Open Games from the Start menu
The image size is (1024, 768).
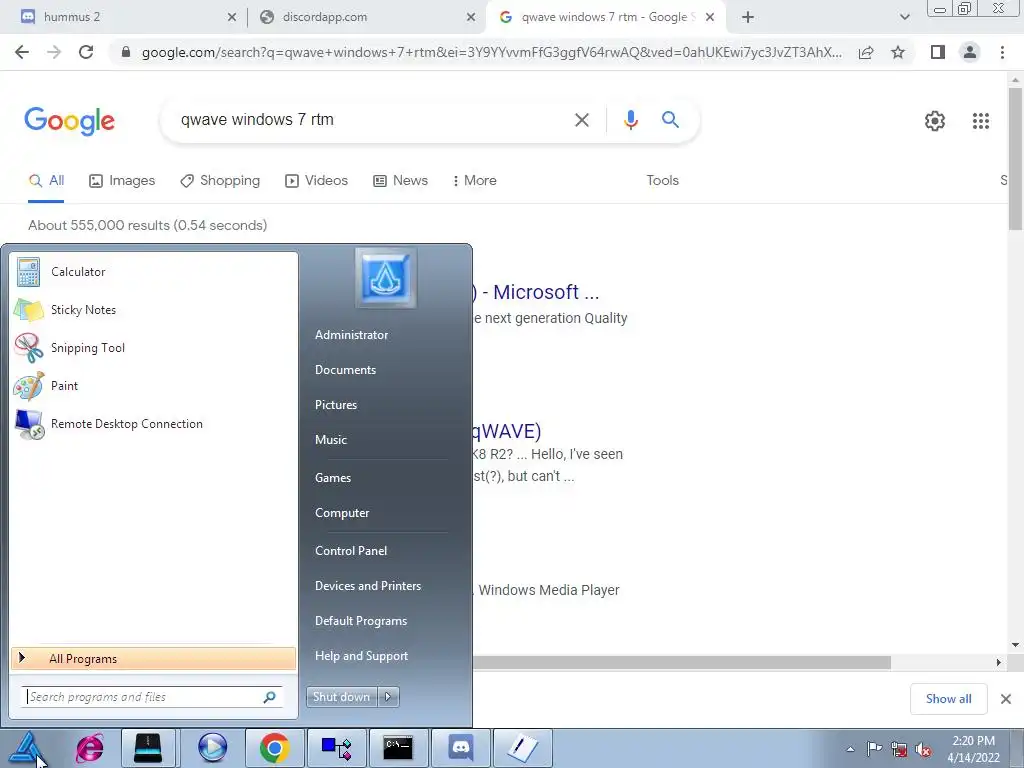(332, 478)
